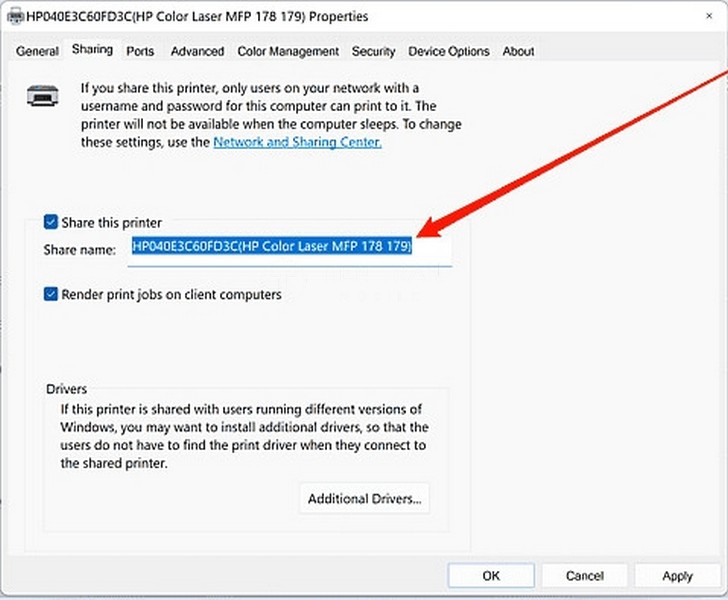
Task: Click the printer icon in the title bar
Action: tap(13, 16)
